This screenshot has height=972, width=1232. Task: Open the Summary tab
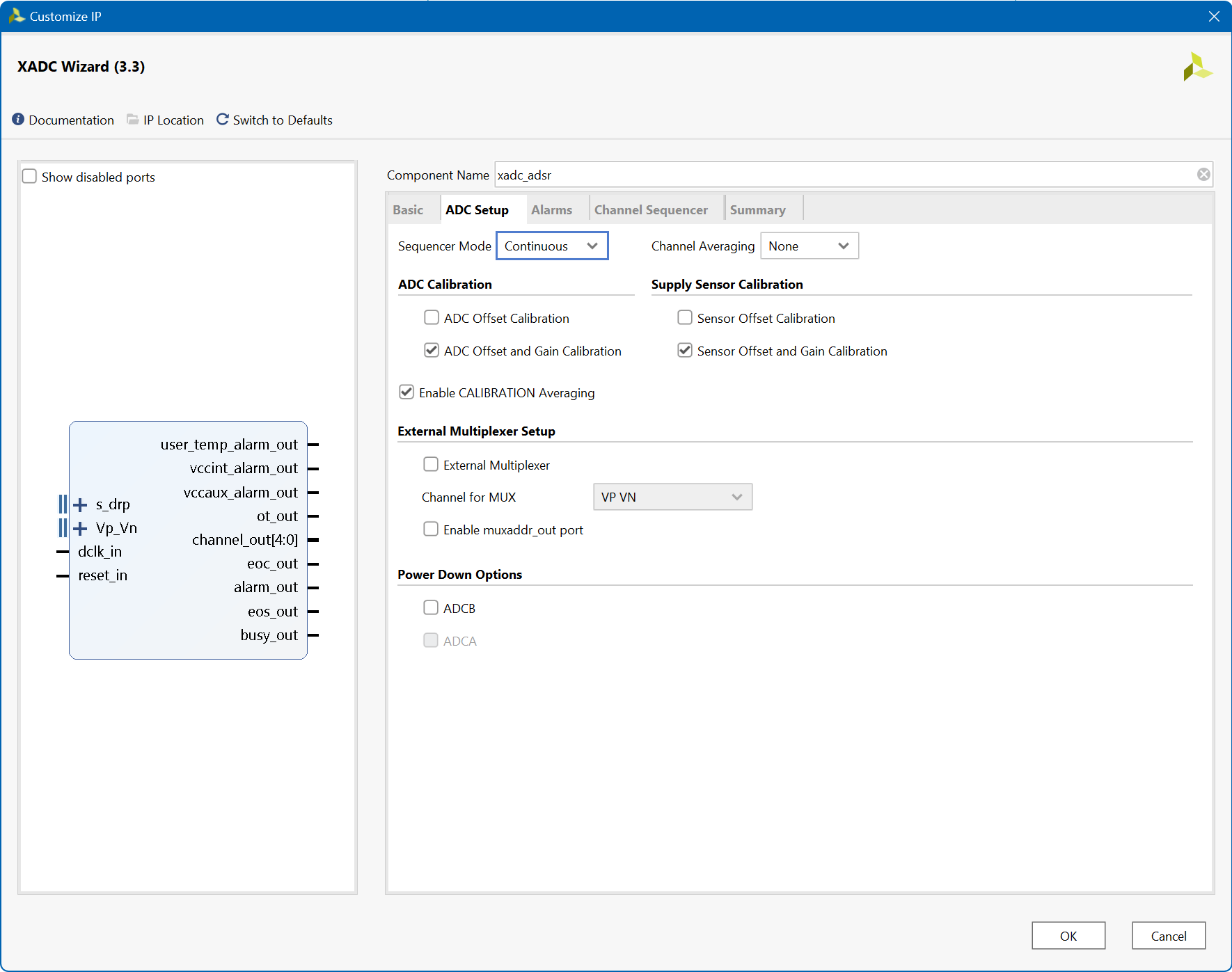point(758,209)
